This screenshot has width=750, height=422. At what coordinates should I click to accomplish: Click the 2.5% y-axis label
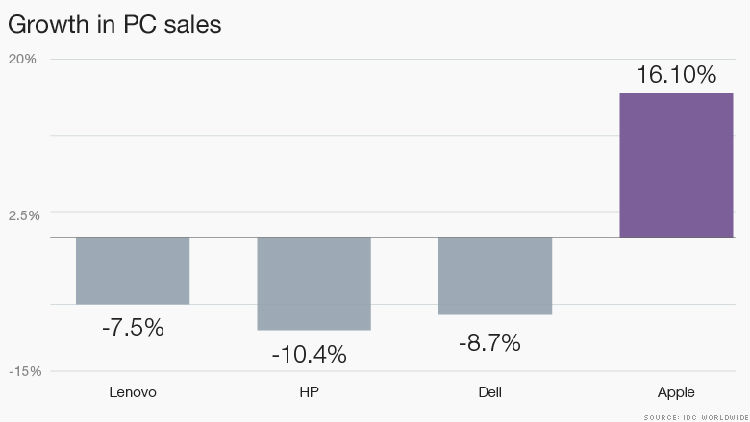[23, 215]
